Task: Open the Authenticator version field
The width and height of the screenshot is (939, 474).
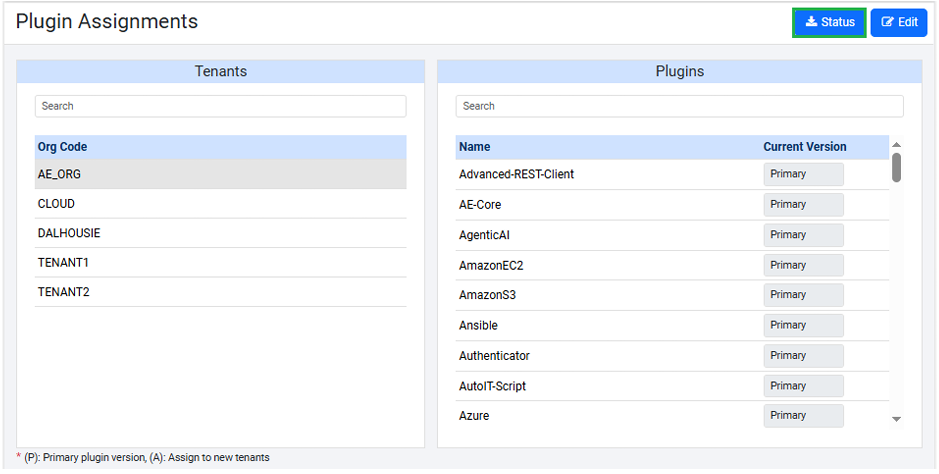Action: (803, 356)
